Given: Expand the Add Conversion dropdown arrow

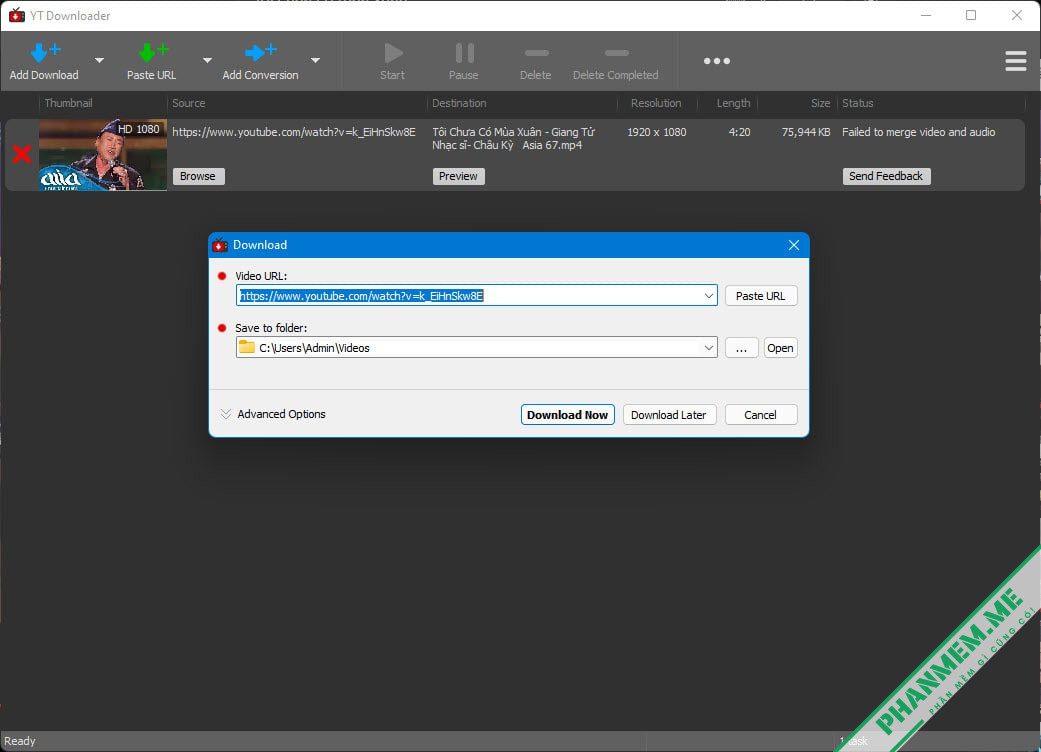Looking at the screenshot, I should point(315,60).
